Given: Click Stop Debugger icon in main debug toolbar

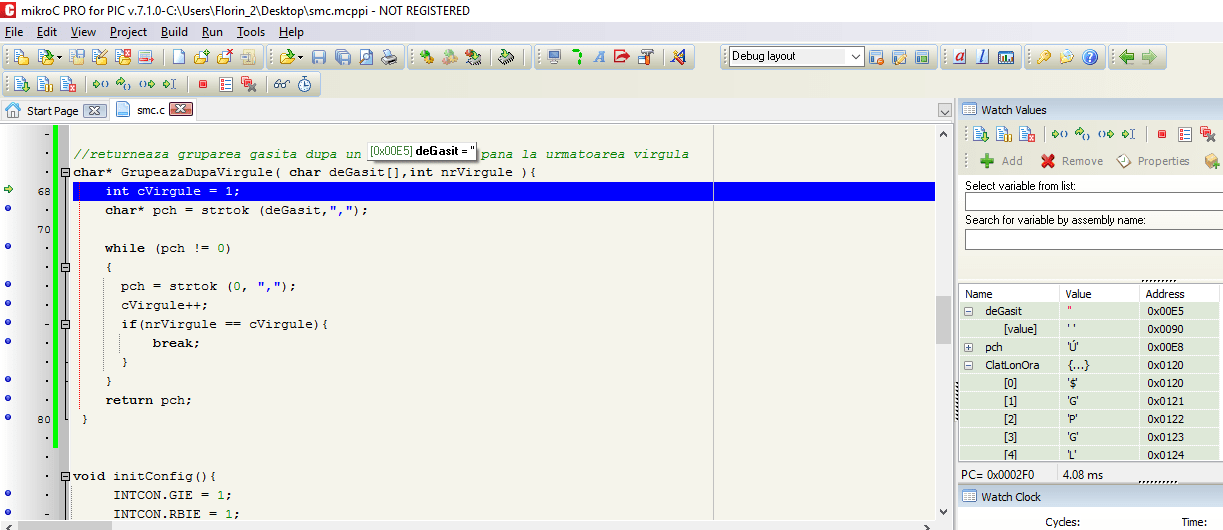Looking at the screenshot, I should pos(68,85).
